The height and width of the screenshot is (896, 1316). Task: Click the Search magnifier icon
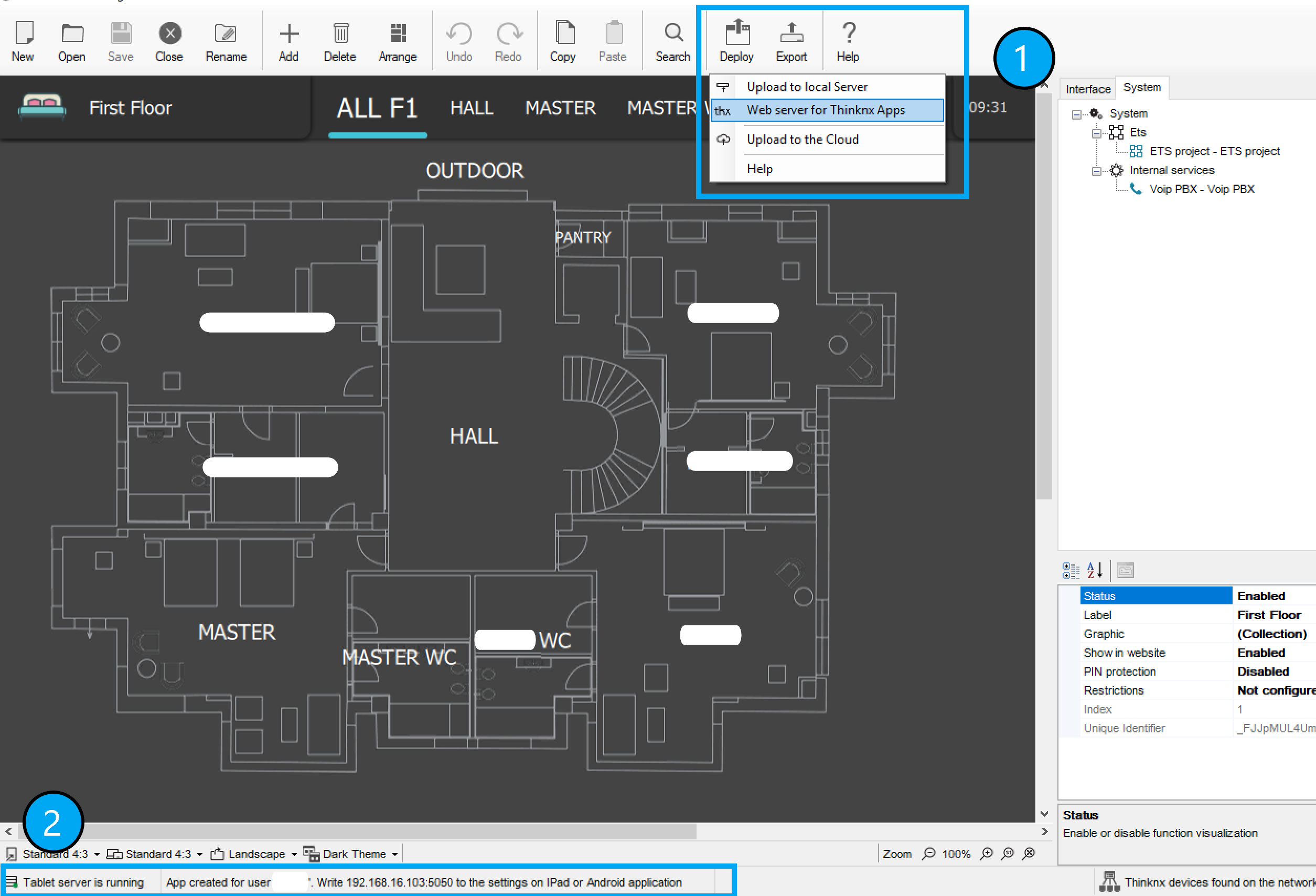(673, 33)
